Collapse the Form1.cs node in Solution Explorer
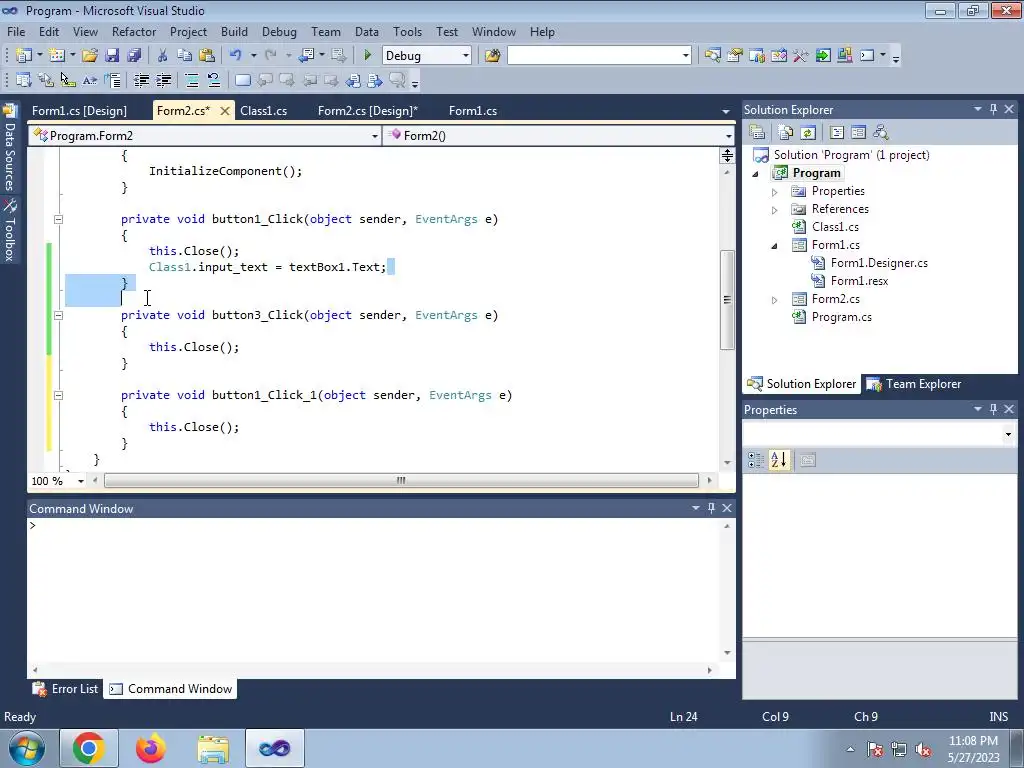Image resolution: width=1024 pixels, height=768 pixels. tap(775, 246)
